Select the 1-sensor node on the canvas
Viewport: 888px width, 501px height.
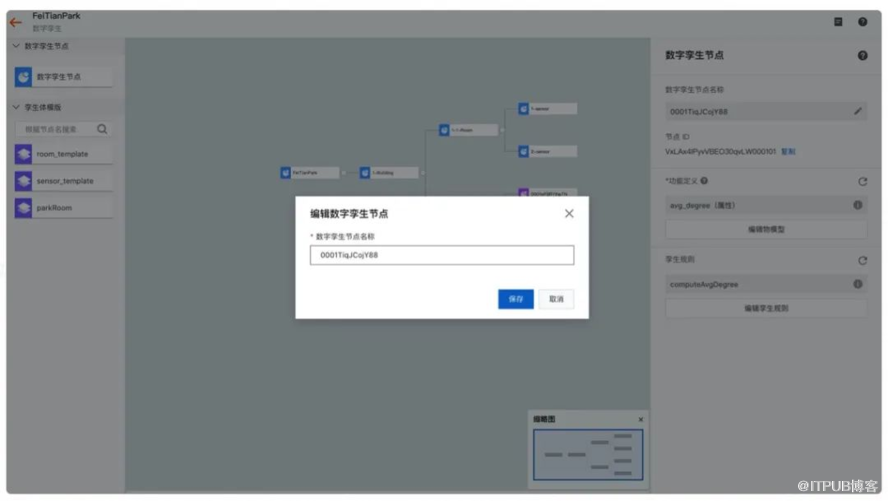pos(548,109)
